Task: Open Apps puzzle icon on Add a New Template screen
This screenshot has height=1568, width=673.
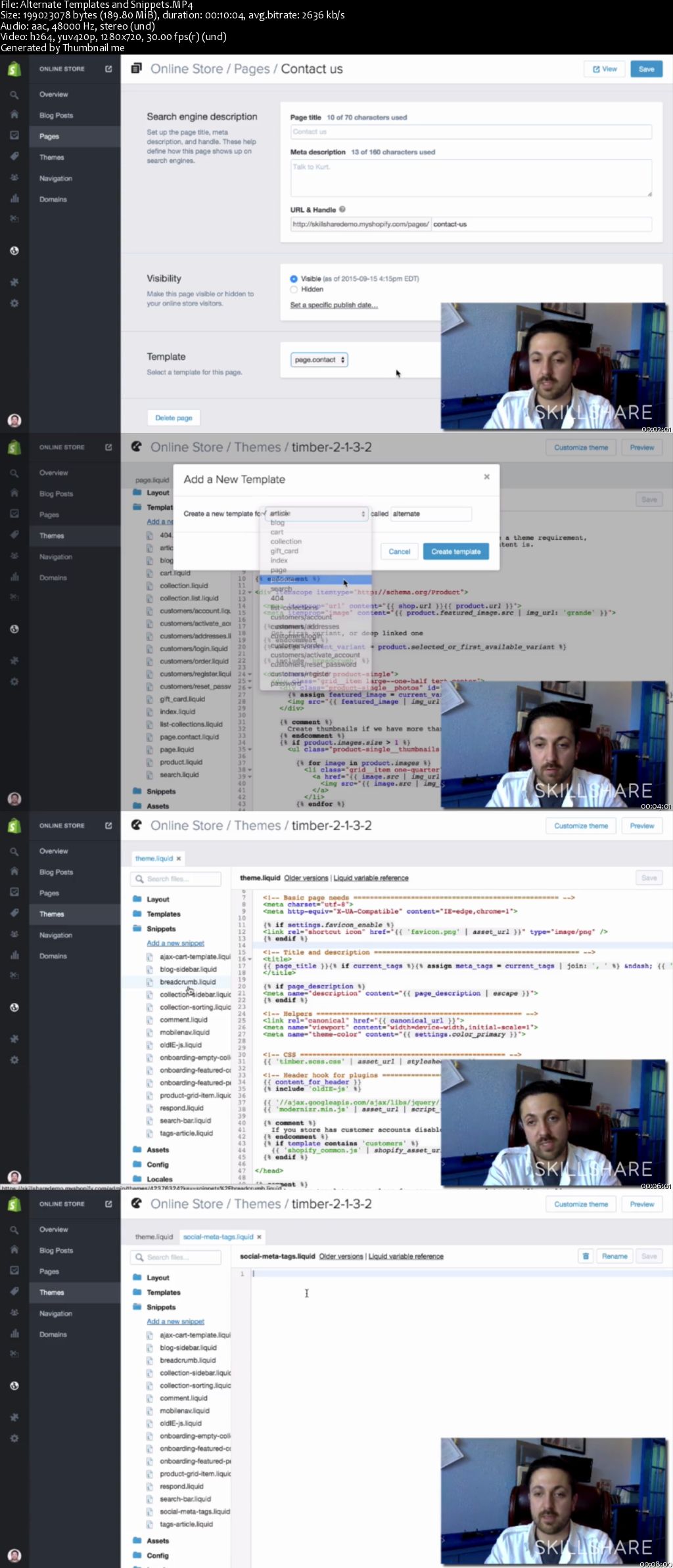Action: [14, 661]
